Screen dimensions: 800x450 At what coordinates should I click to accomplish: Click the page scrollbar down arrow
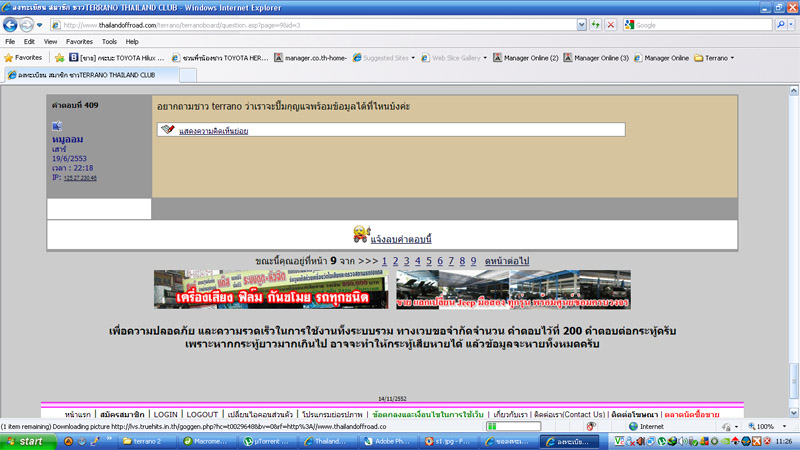794,413
